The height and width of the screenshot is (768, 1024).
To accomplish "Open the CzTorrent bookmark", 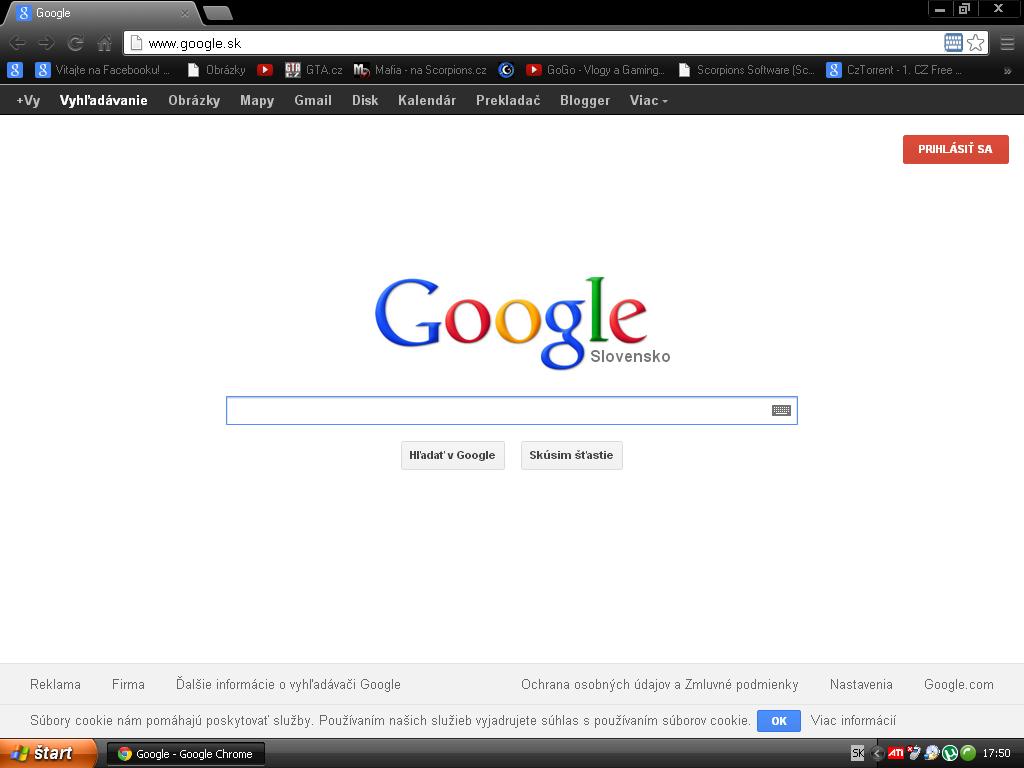I will [893, 70].
